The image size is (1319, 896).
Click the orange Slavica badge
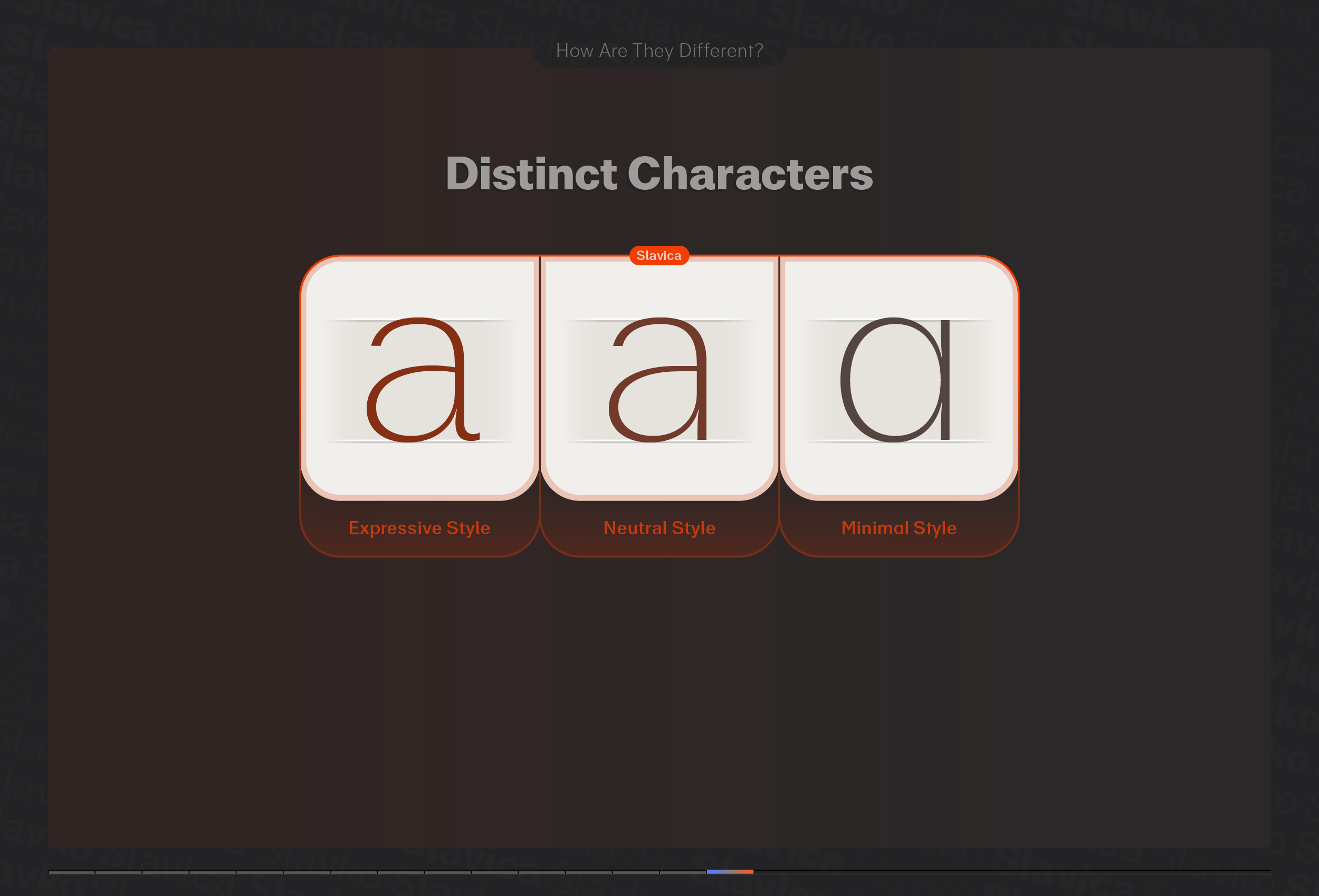click(x=659, y=255)
